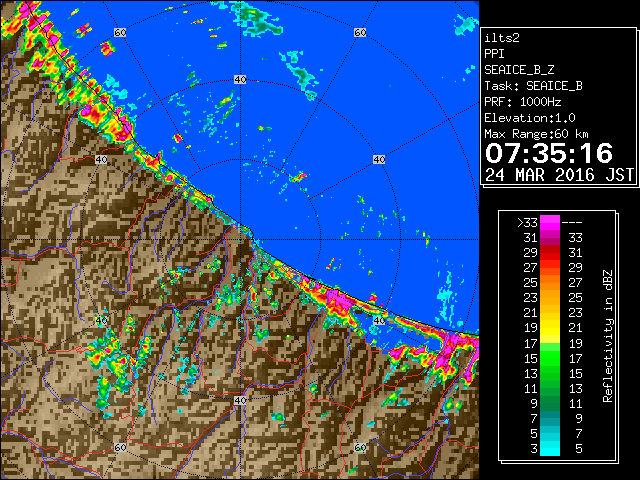Click the 60 km ring label in the south-southwest

[120, 448]
